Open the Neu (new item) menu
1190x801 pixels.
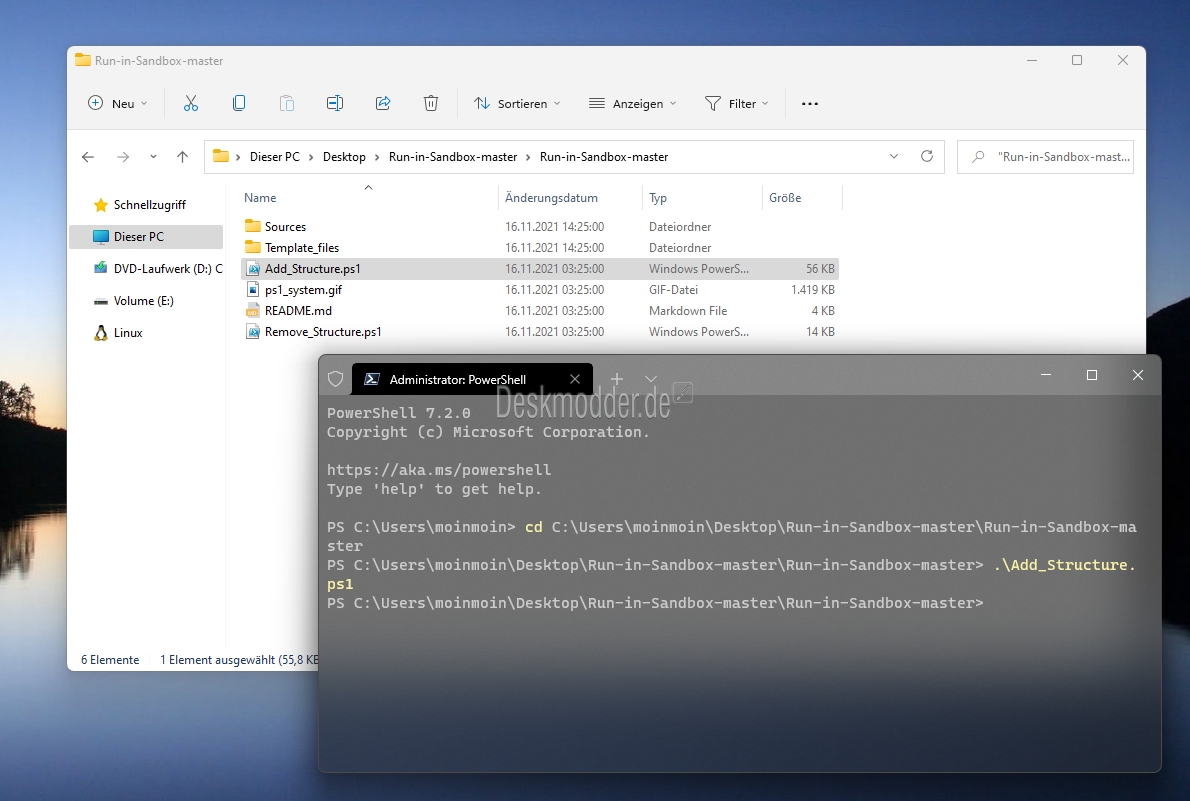click(x=118, y=103)
